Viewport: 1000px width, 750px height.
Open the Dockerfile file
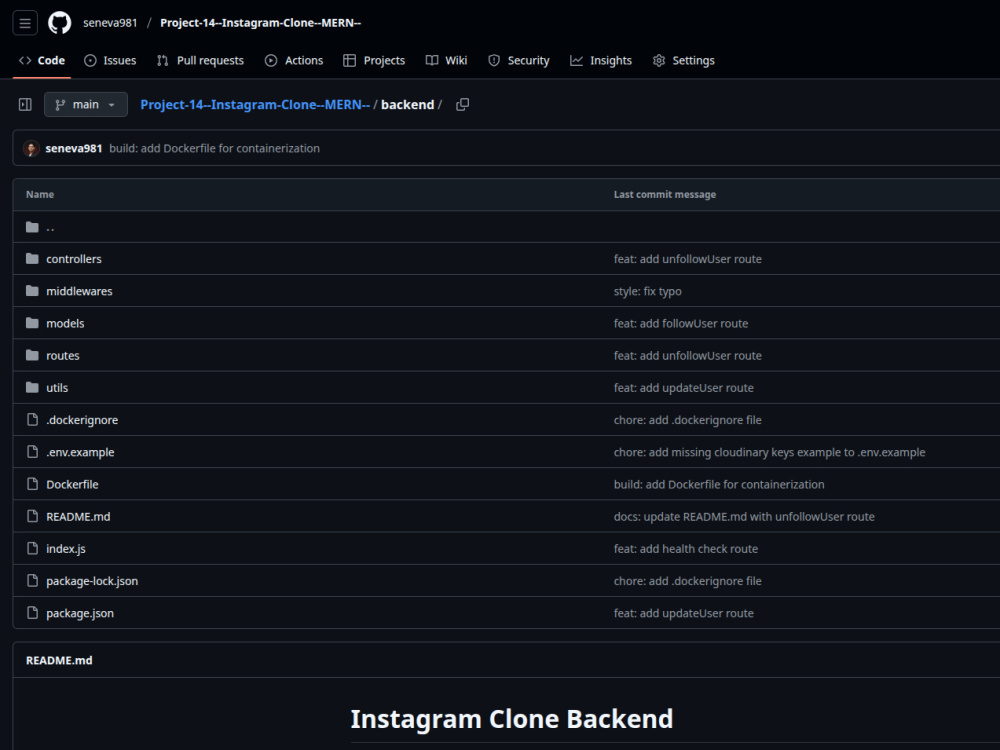[x=72, y=484]
